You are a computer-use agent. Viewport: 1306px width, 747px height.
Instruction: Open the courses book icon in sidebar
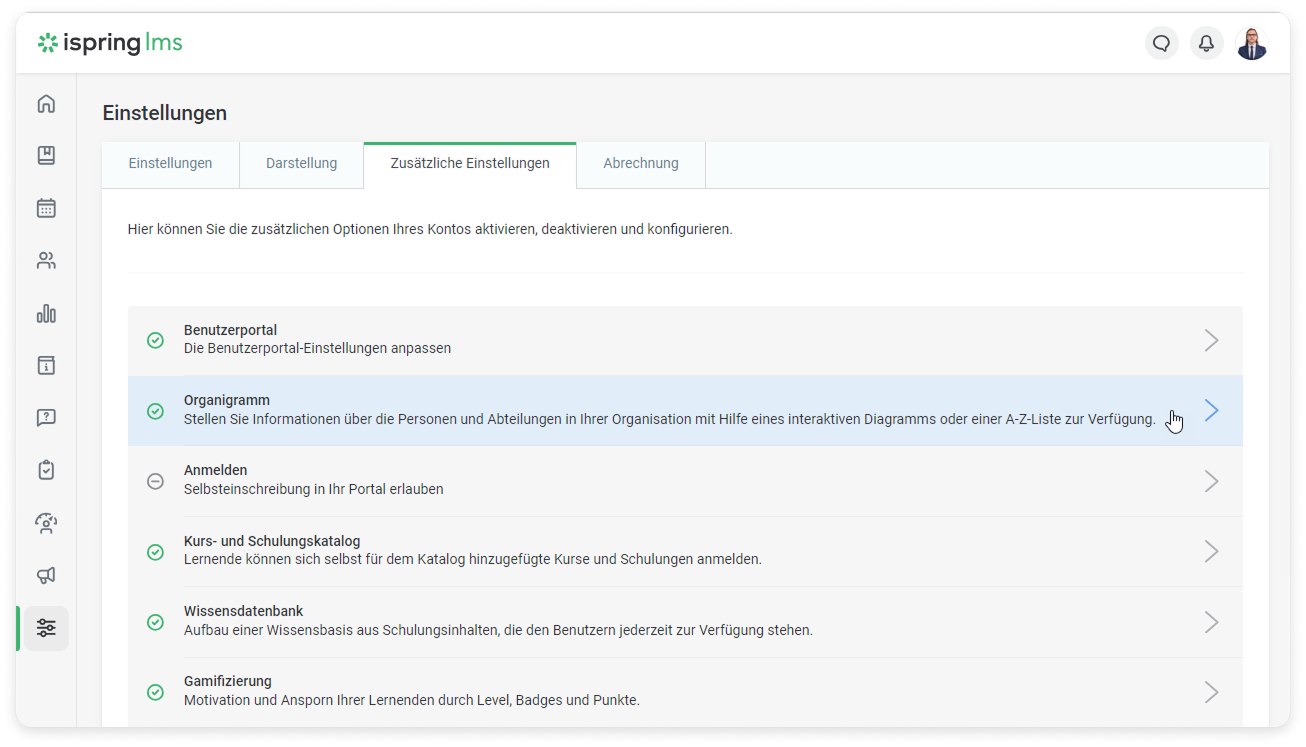46,156
